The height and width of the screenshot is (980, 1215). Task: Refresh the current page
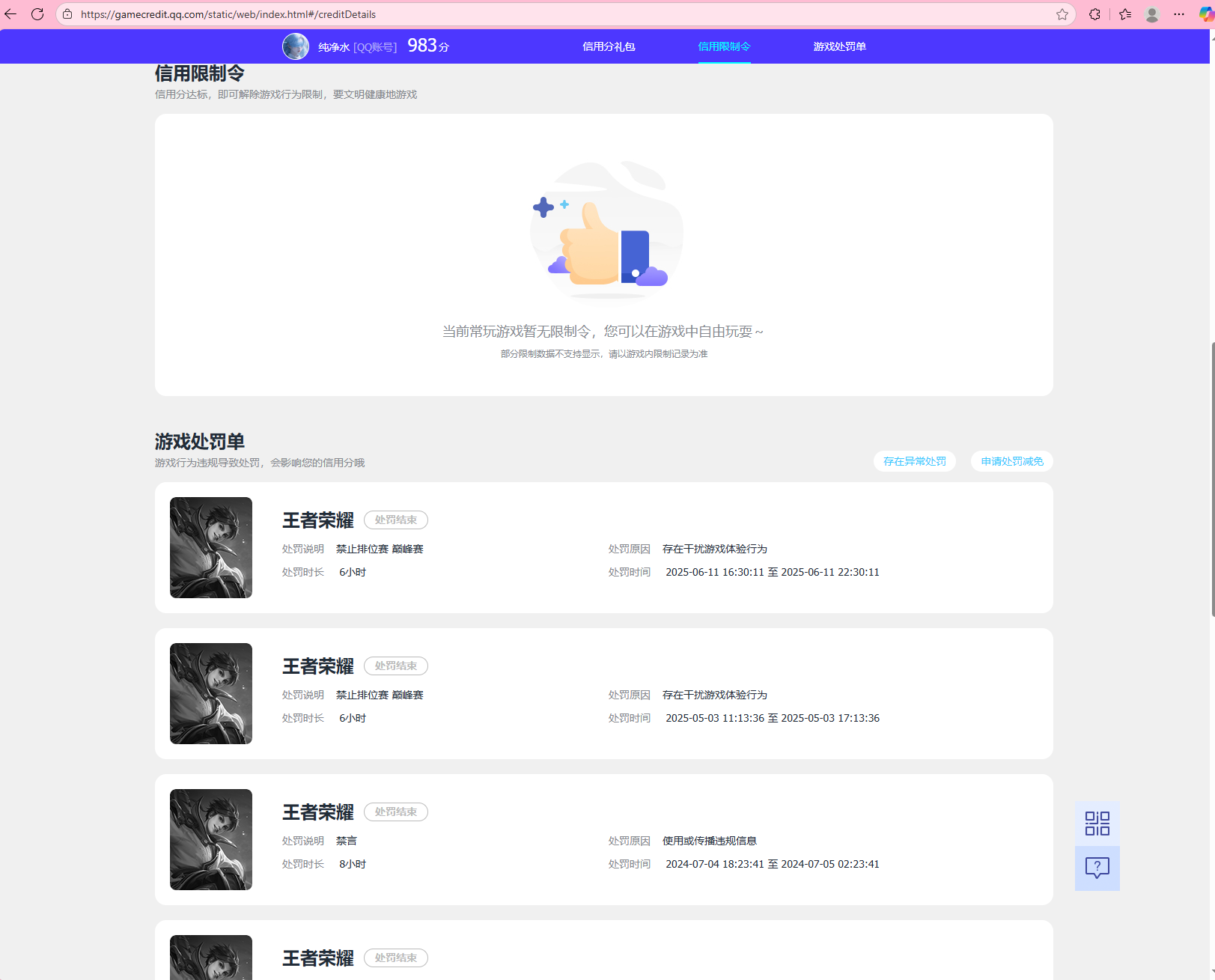[x=38, y=13]
